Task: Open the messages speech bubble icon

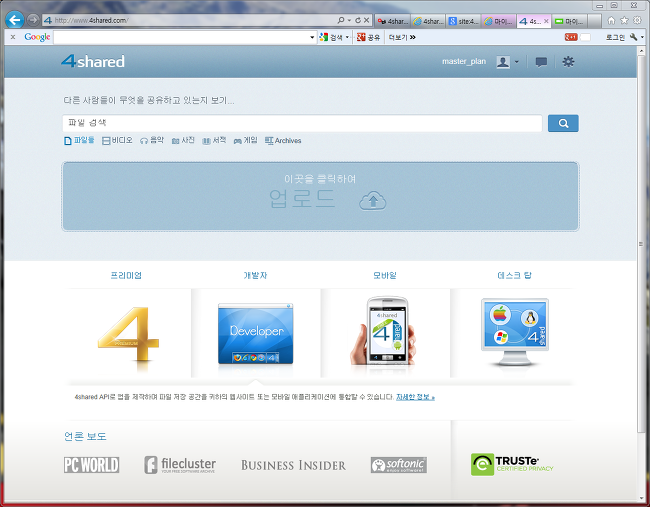Action: (x=541, y=62)
